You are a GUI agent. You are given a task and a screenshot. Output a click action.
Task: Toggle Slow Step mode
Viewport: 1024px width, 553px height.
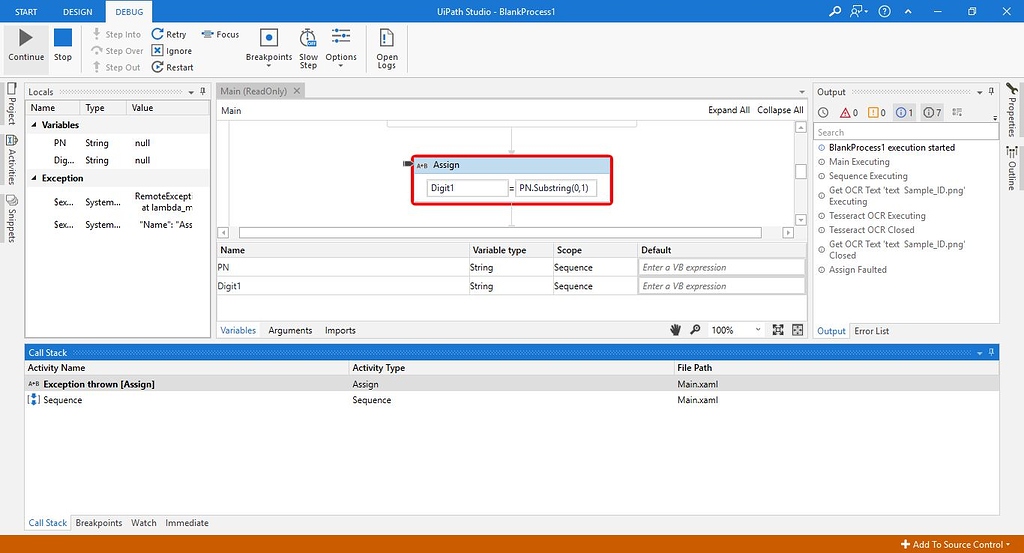[308, 49]
